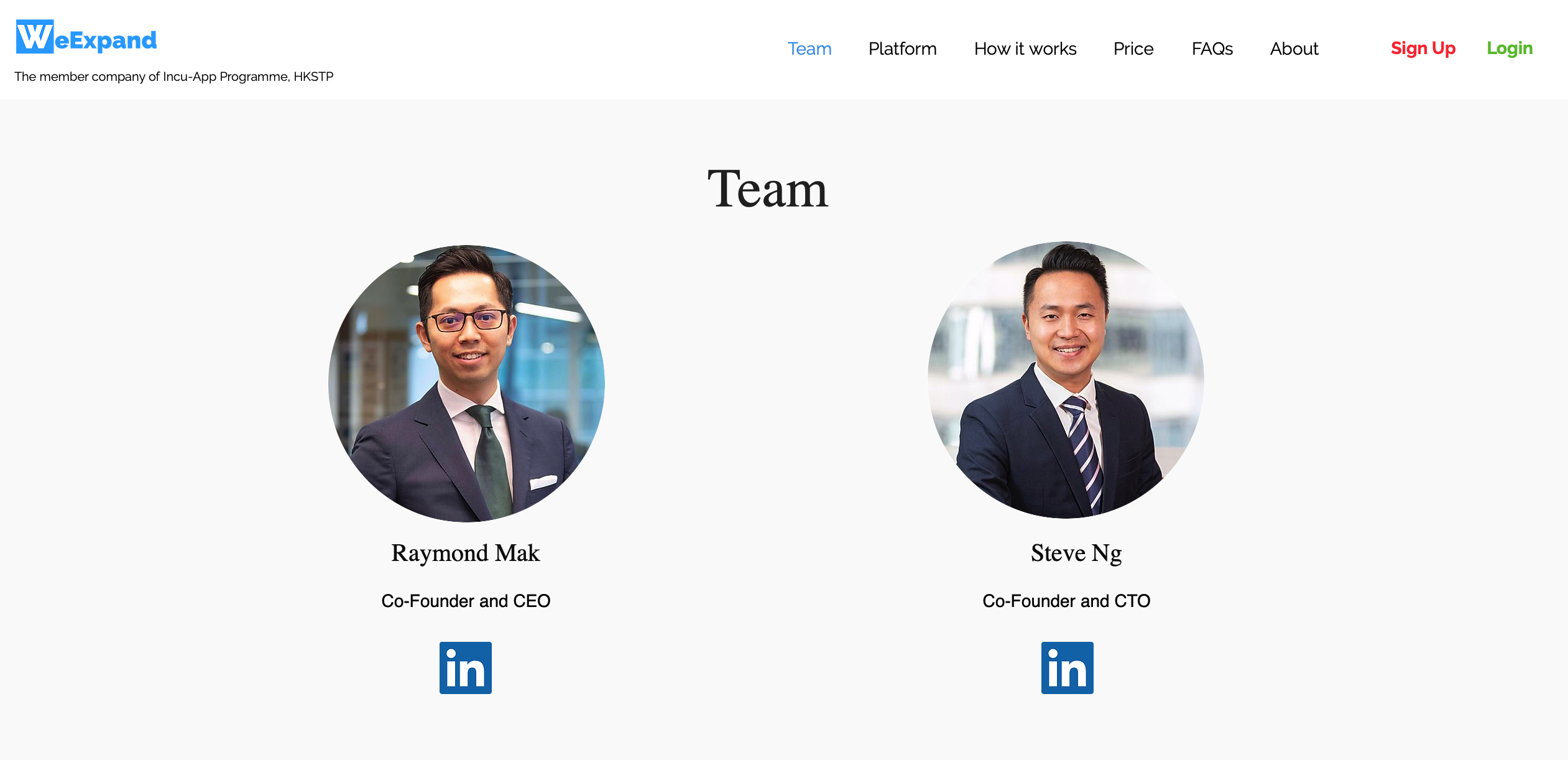Click Steve Ng's profile photo
This screenshot has height=760, width=1568.
click(x=1066, y=380)
